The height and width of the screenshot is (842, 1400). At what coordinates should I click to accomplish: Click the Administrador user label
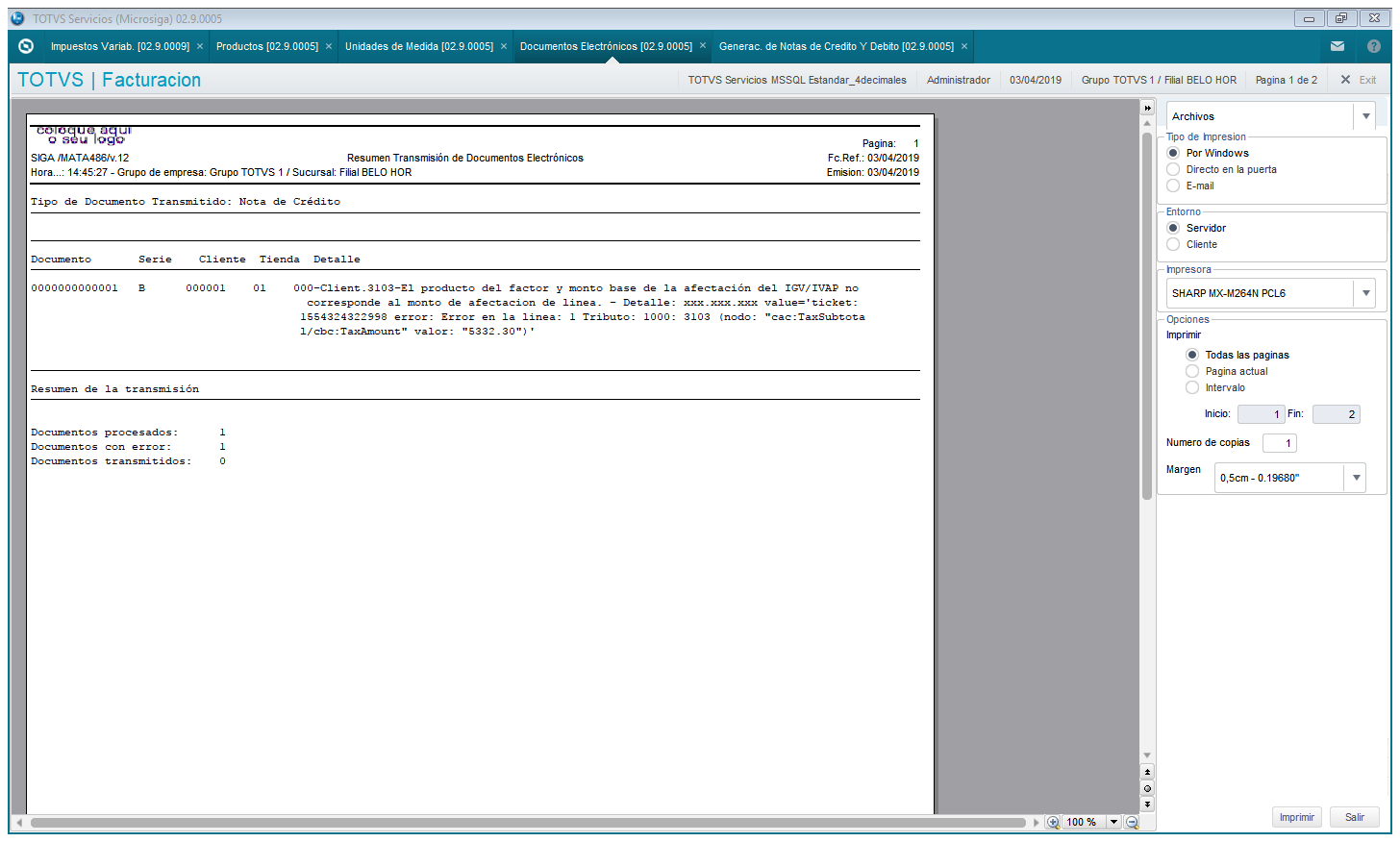coord(959,80)
